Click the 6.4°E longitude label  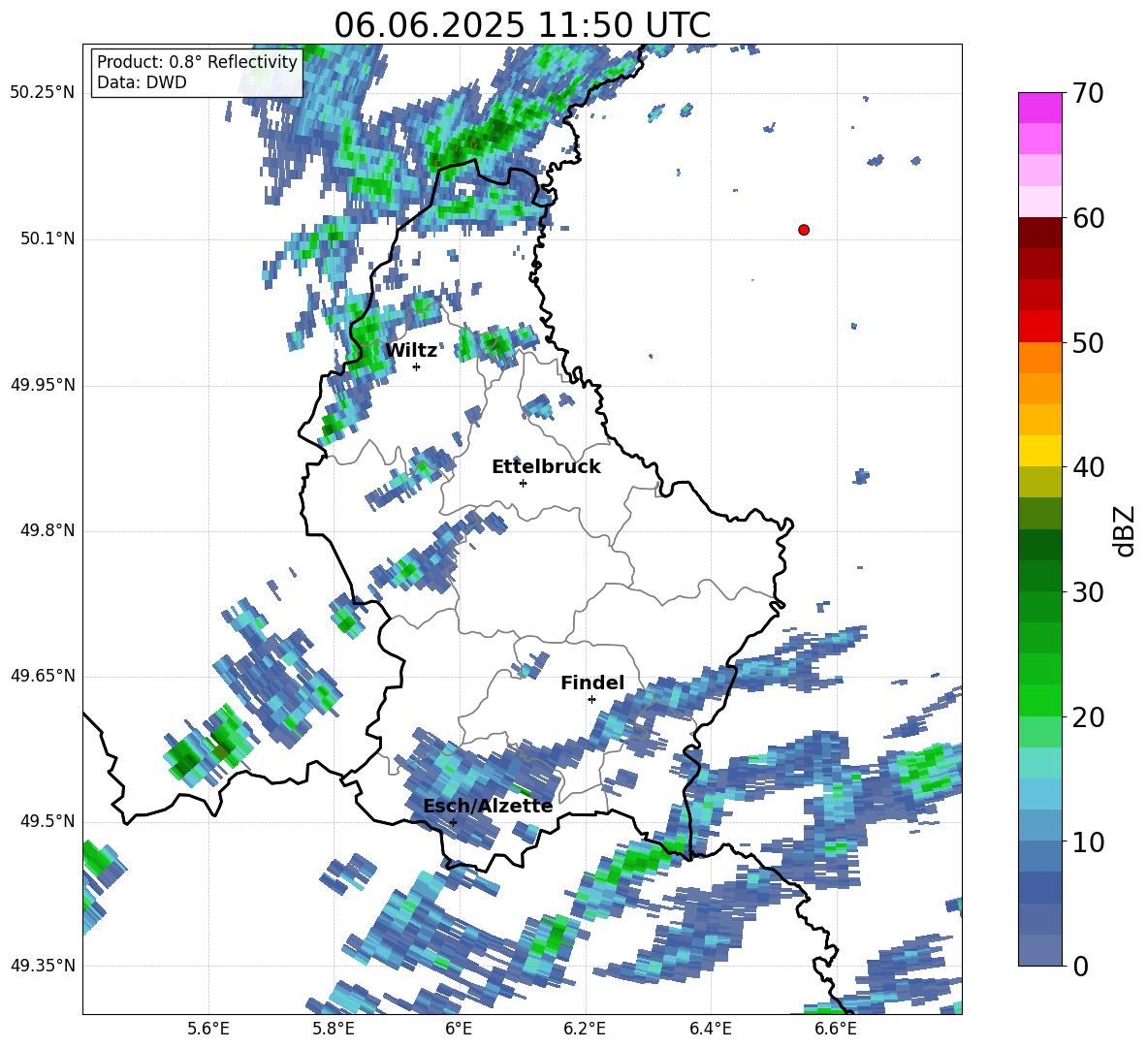click(x=710, y=1029)
